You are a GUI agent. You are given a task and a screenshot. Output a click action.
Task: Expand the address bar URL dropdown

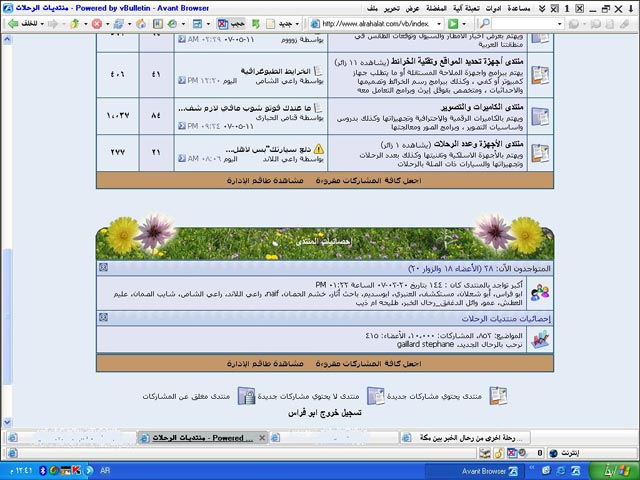439,24
